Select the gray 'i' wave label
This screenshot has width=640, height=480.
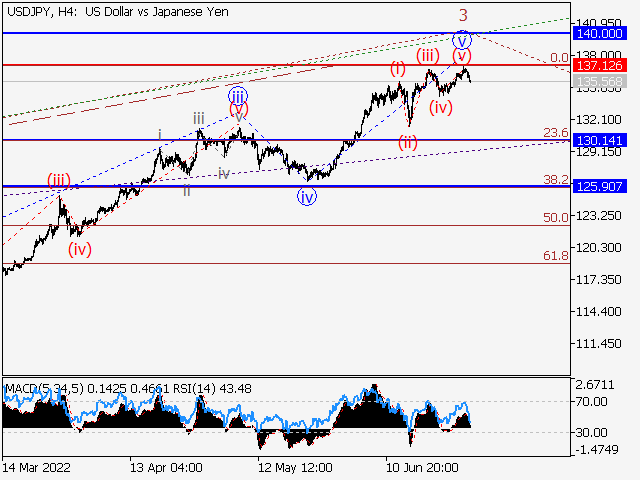coord(160,134)
